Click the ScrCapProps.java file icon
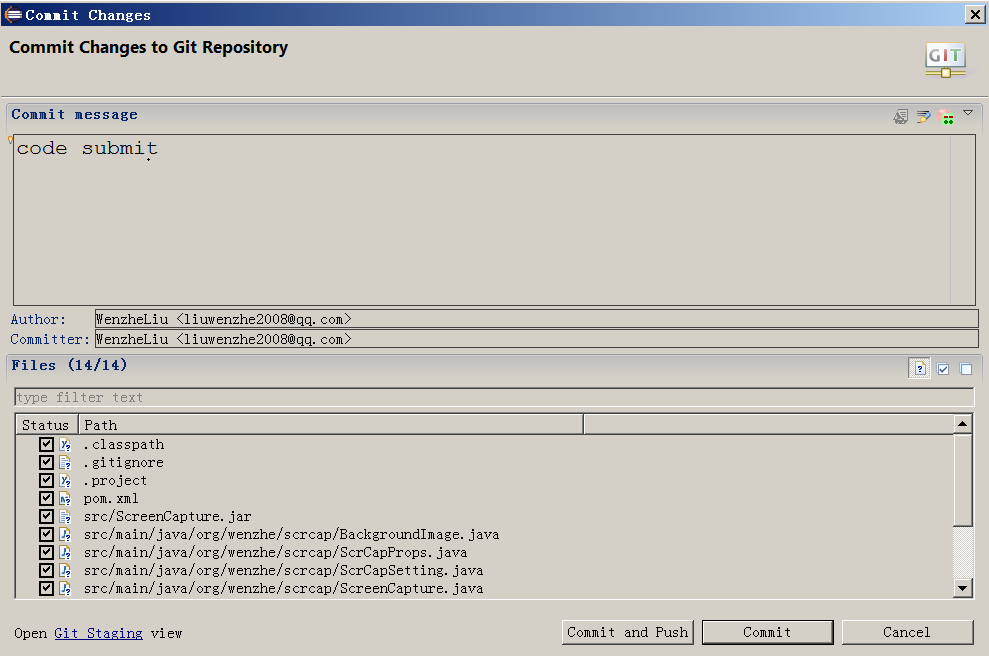This screenshot has height=656, width=989. pos(65,553)
